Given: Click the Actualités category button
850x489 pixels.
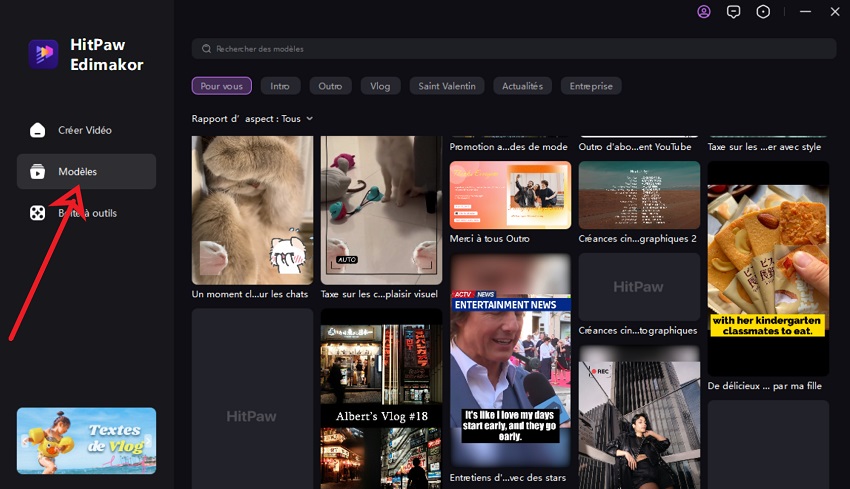Looking at the screenshot, I should [522, 86].
